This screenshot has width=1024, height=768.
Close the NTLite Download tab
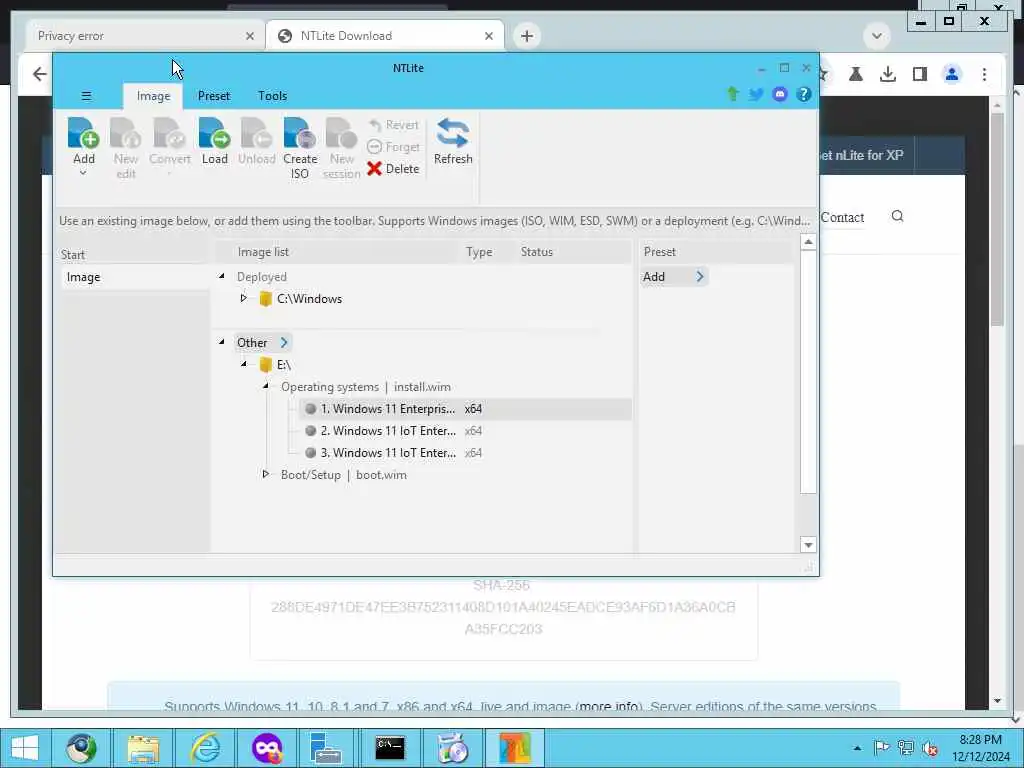488,37
